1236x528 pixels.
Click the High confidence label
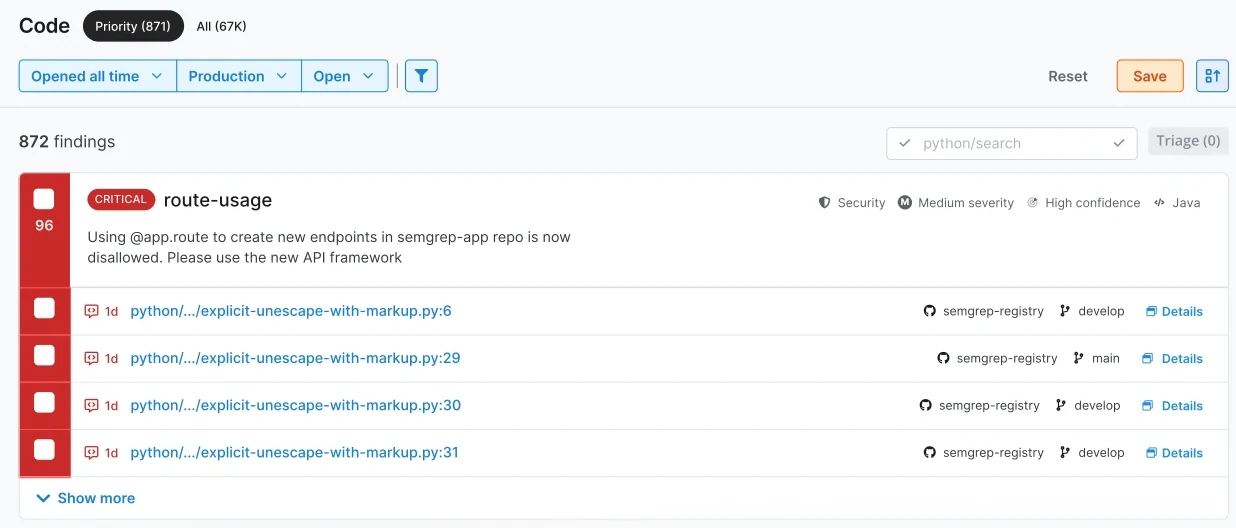pyautogui.click(x=1093, y=202)
